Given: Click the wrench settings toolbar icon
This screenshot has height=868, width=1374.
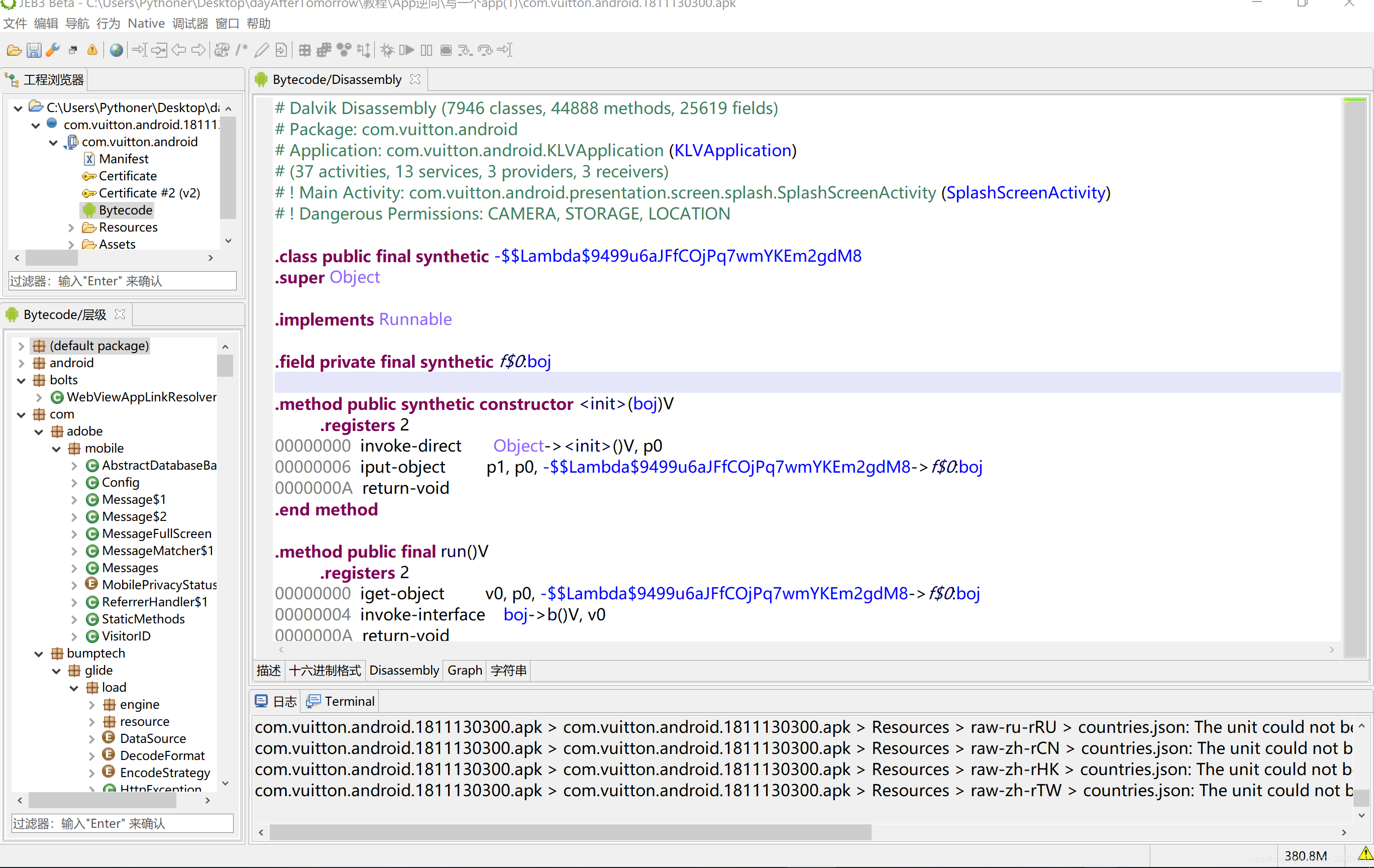Looking at the screenshot, I should 53,50.
